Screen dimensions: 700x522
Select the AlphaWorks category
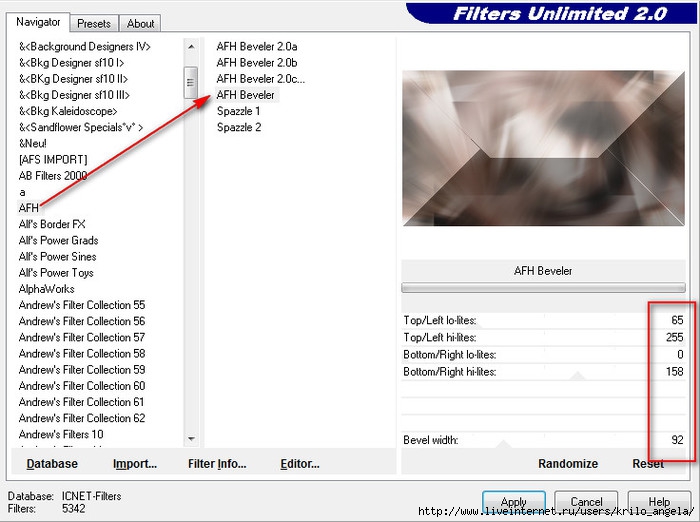pos(46,289)
